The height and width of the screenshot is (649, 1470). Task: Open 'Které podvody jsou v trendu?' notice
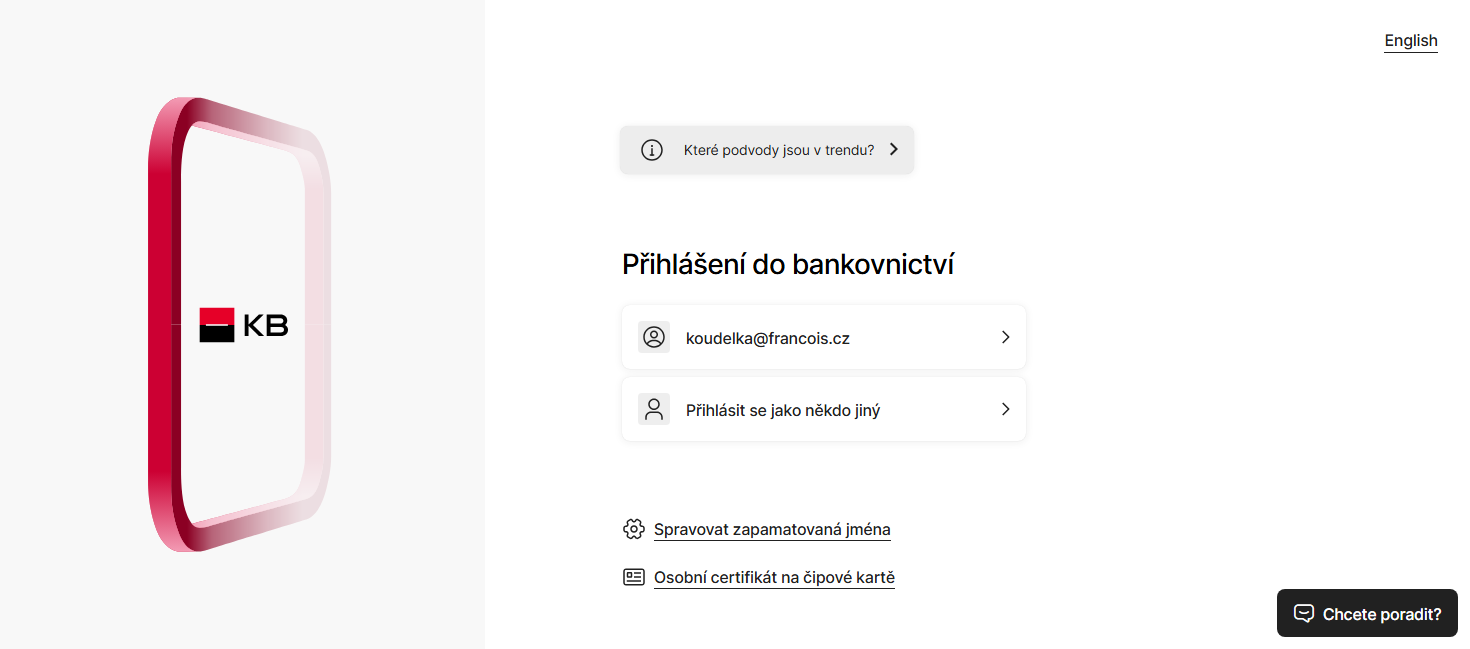click(x=778, y=150)
